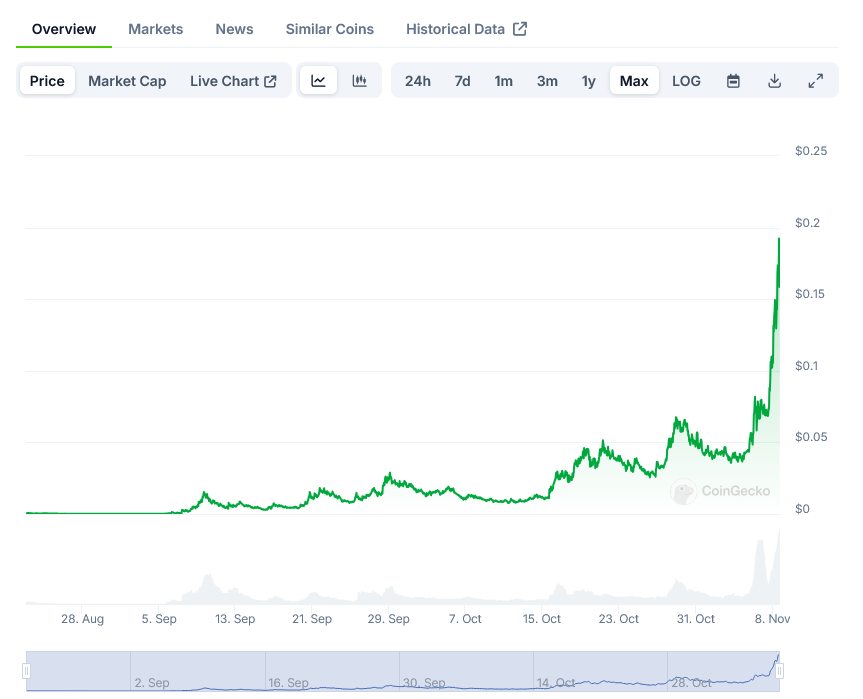Screen dimensions: 863x699
Task: Switch to line chart view icon
Action: pos(318,81)
